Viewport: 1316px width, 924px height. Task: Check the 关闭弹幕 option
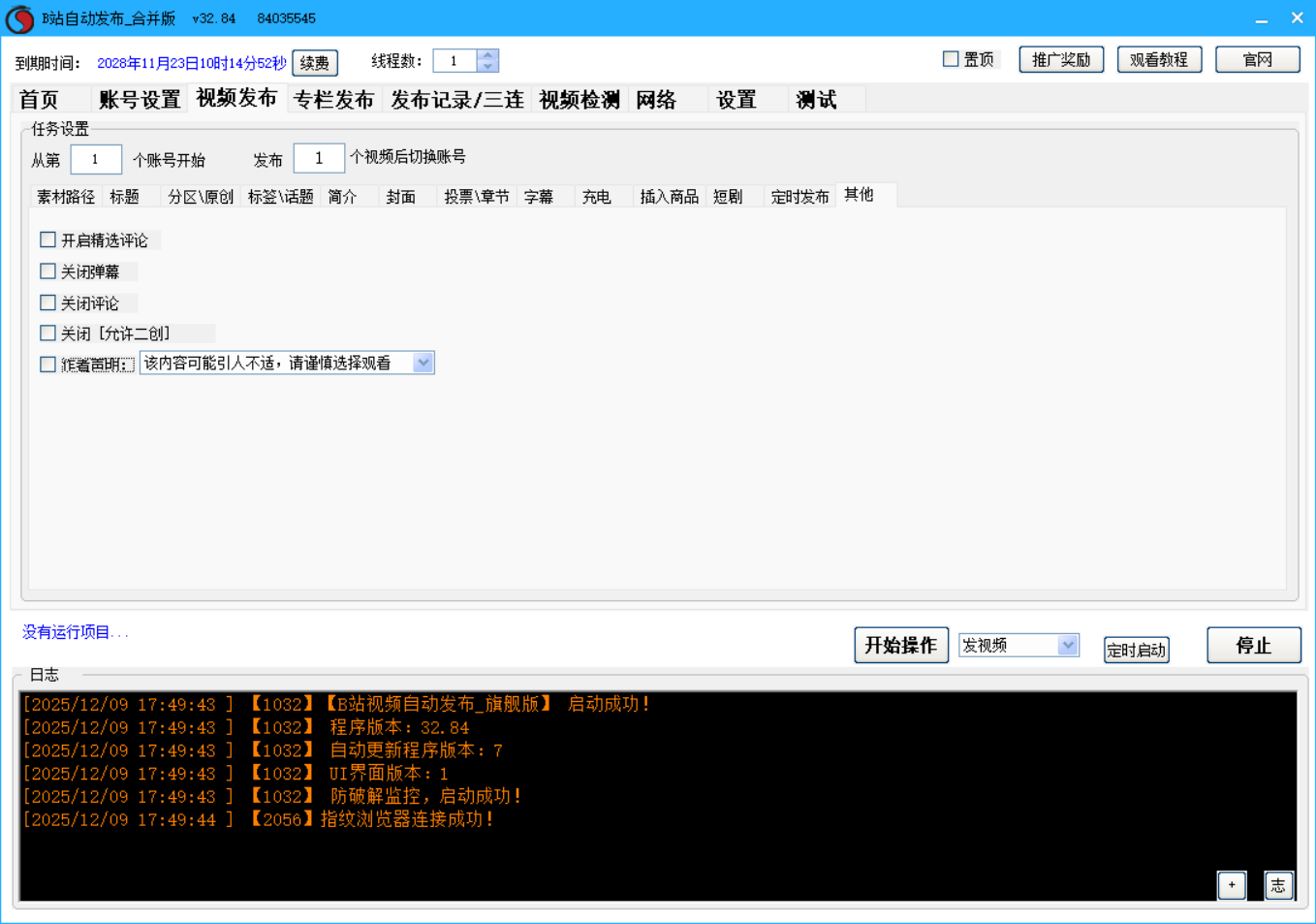coord(47,271)
